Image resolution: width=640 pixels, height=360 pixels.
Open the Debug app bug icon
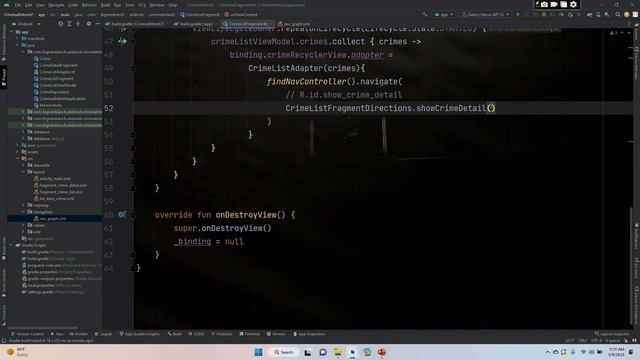(544, 14)
